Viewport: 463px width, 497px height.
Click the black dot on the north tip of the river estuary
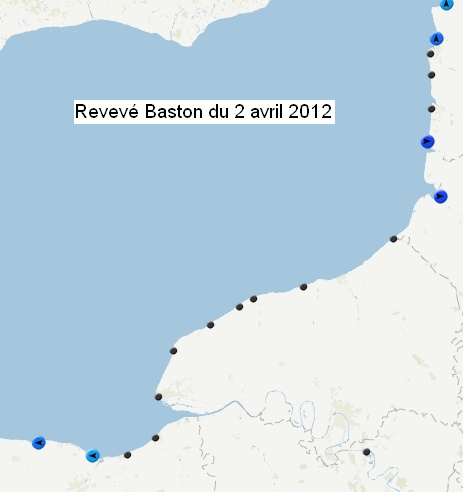[159, 397]
